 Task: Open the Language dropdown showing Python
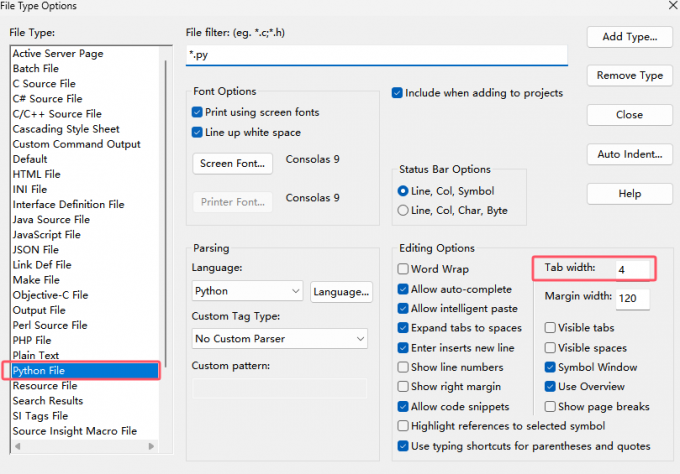pos(247,291)
